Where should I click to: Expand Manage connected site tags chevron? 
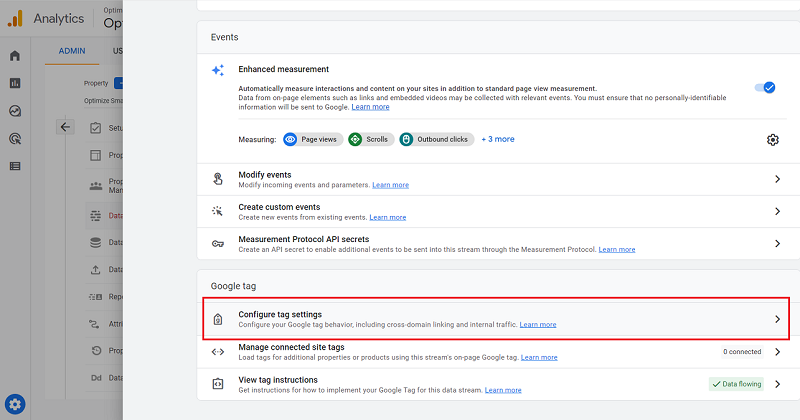pos(778,352)
